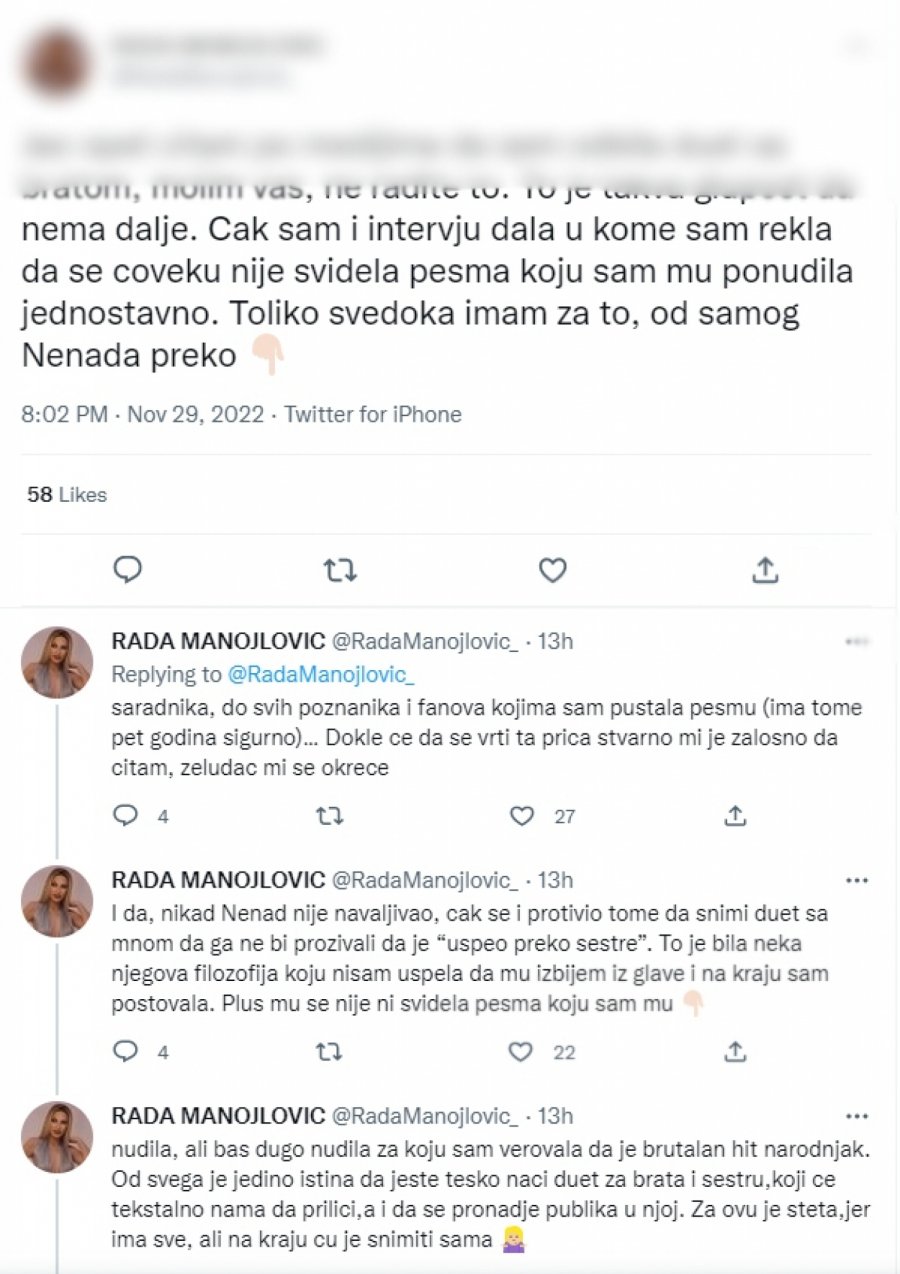Open the share icon on the main tweet
This screenshot has width=900, height=1274.
(x=766, y=569)
